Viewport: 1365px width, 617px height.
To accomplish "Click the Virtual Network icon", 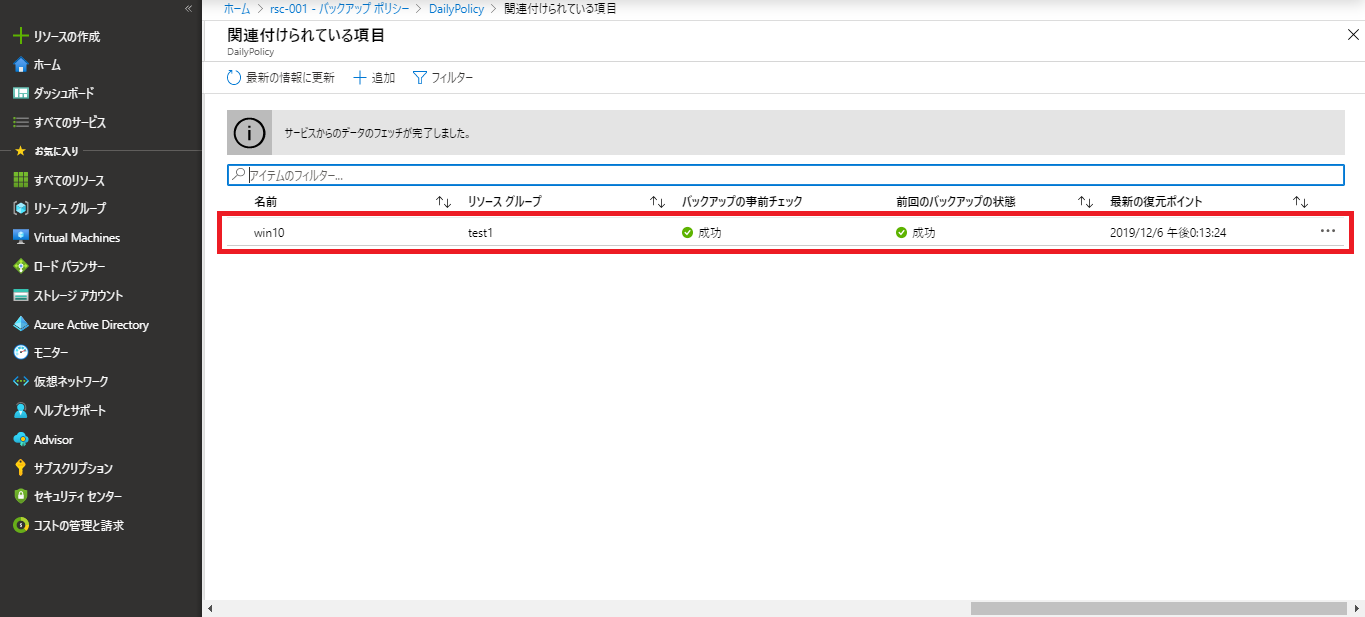I will click(20, 382).
